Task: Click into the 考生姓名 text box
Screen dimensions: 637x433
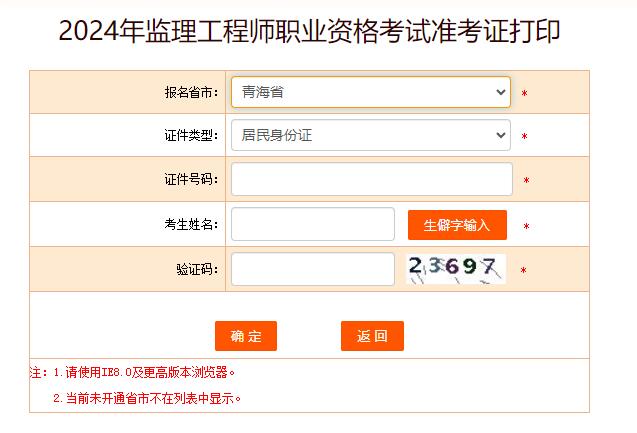Action: click(313, 224)
